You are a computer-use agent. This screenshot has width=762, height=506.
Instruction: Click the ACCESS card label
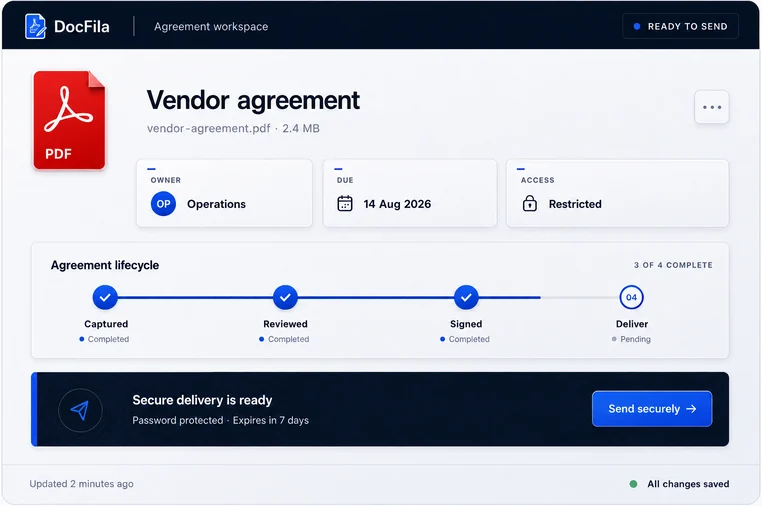pyautogui.click(x=537, y=180)
